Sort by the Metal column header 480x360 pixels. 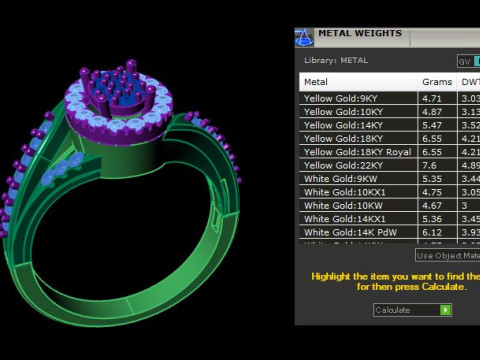pyautogui.click(x=358, y=82)
